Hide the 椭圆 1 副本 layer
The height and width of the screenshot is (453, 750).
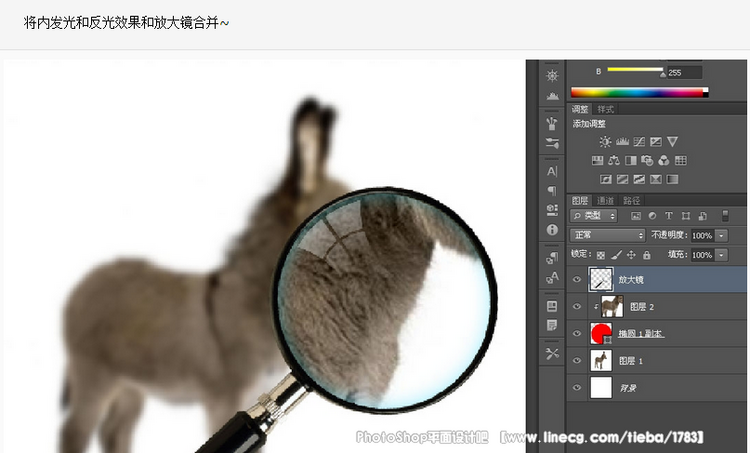[577, 333]
